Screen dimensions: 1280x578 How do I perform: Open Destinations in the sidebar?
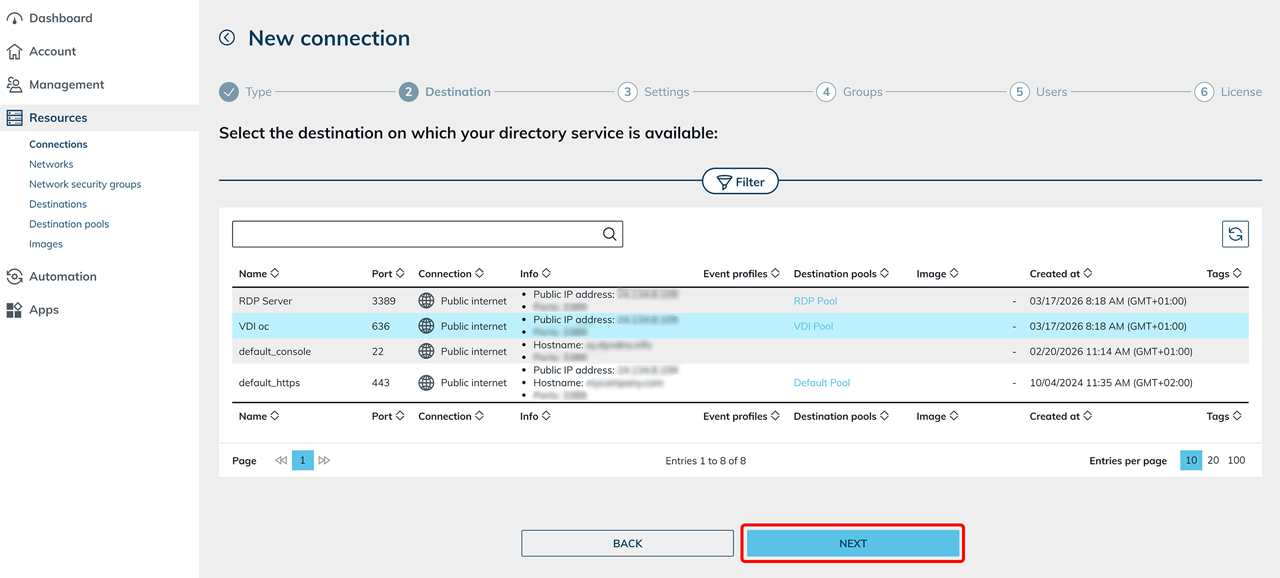[58, 204]
